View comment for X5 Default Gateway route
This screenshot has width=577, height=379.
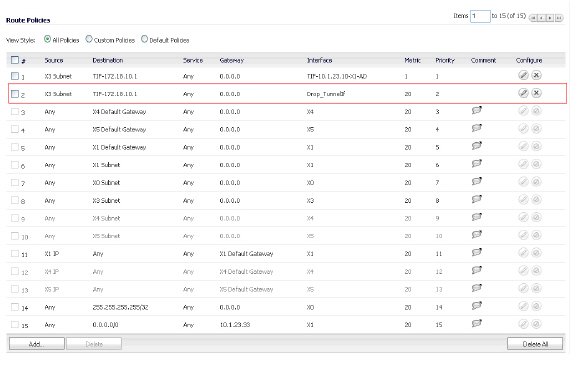click(x=477, y=128)
